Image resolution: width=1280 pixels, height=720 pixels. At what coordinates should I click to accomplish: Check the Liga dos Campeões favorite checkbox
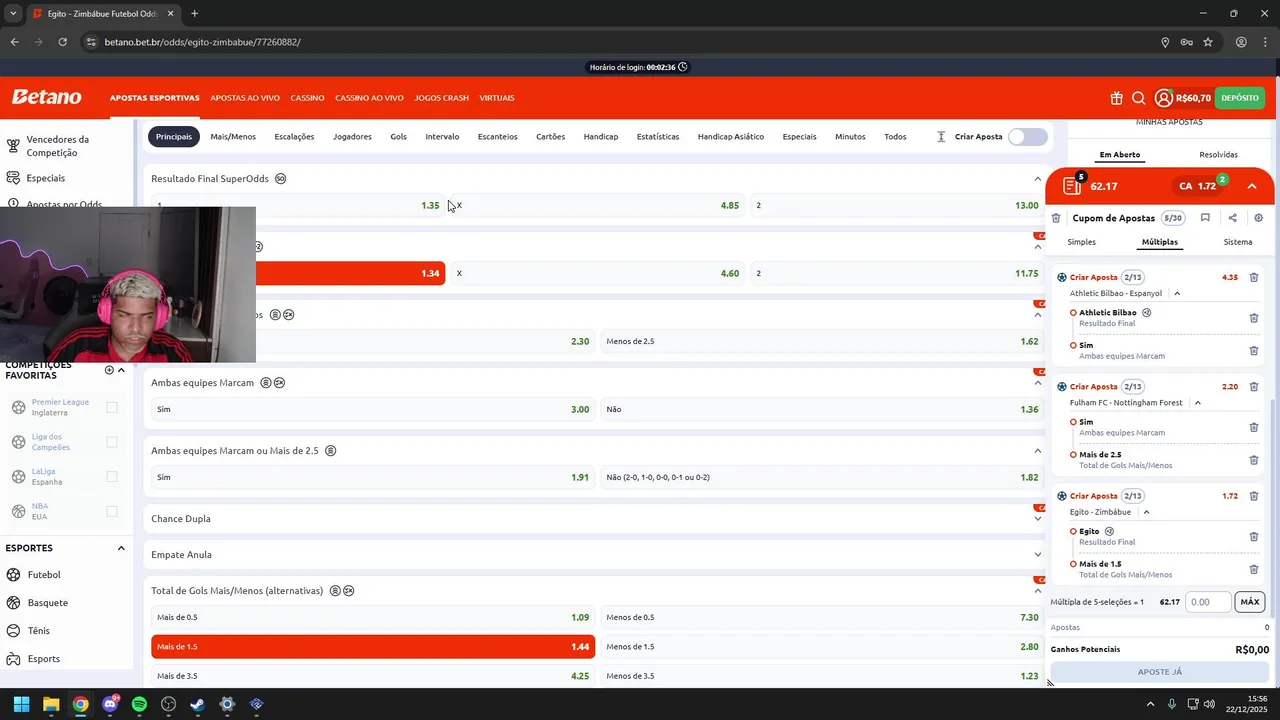point(112,442)
